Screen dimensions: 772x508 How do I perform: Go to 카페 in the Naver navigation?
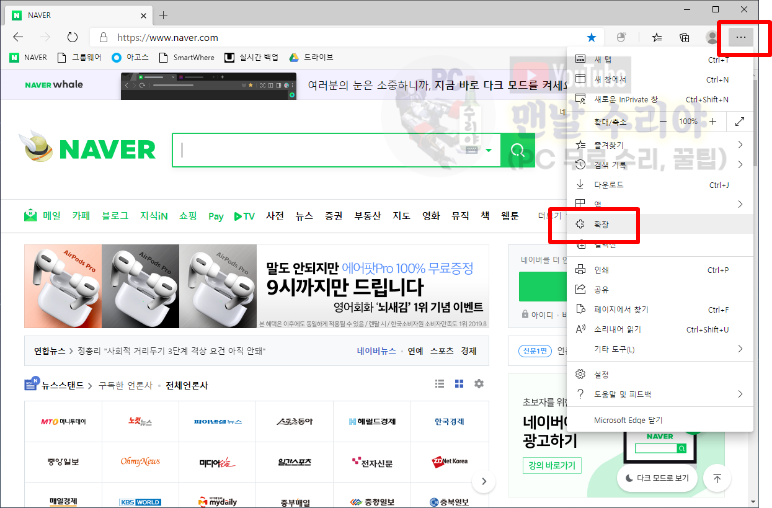pos(81,216)
